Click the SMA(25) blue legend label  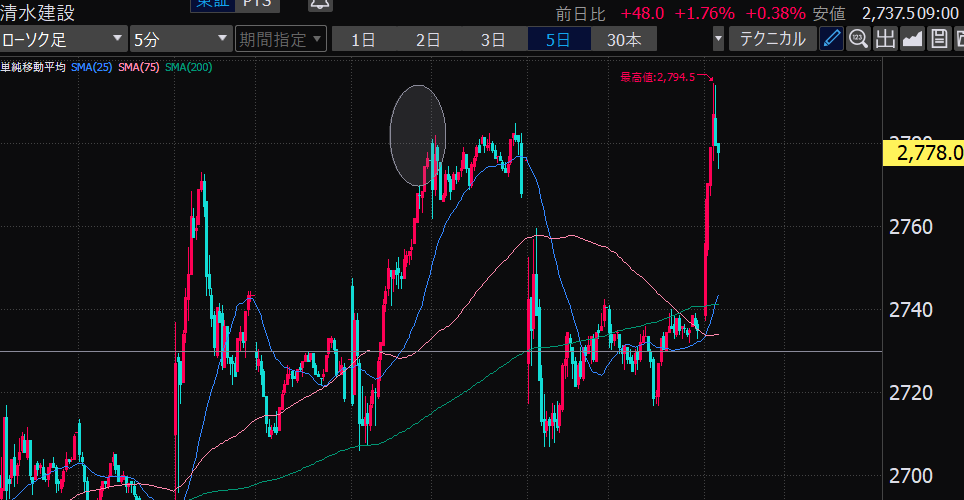pyautogui.click(x=92, y=67)
